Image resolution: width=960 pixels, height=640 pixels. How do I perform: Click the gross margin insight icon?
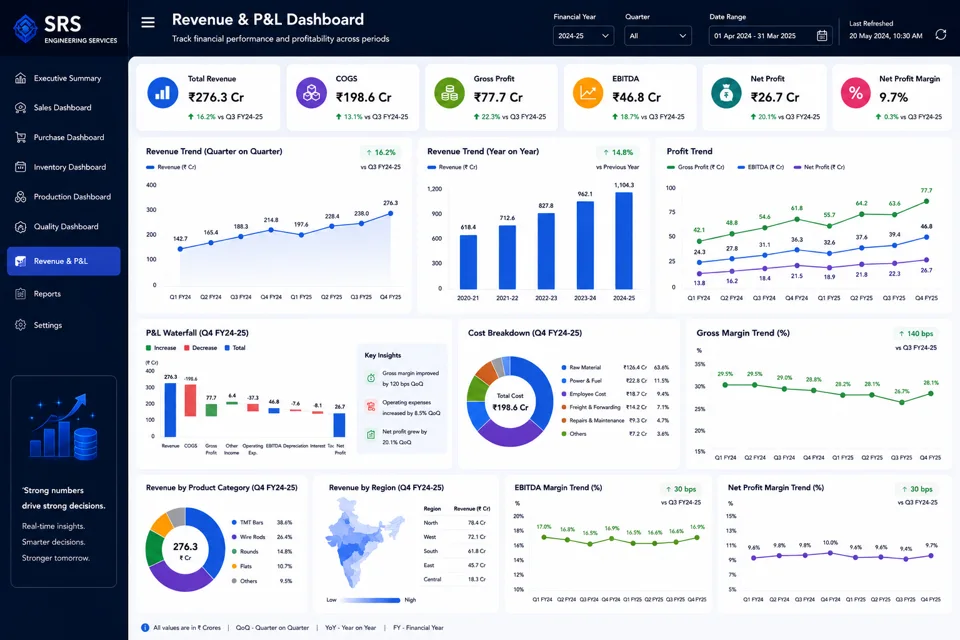point(370,378)
